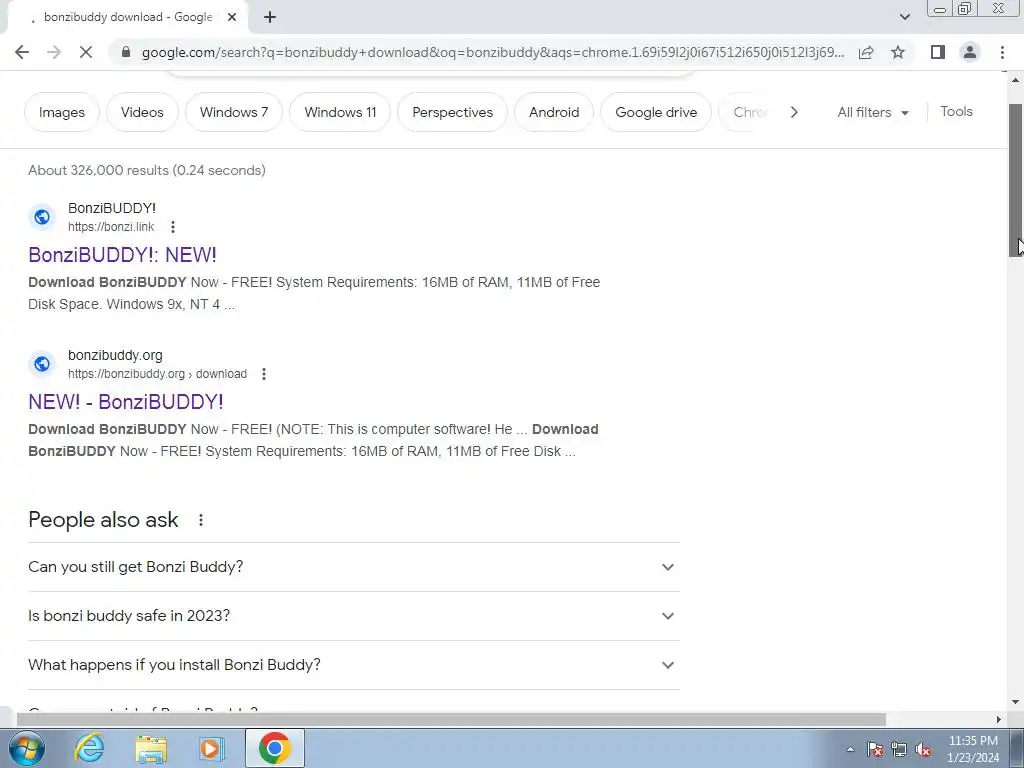Click the bonzibuddy.org site favicon
The height and width of the screenshot is (768, 1024).
pos(42,364)
